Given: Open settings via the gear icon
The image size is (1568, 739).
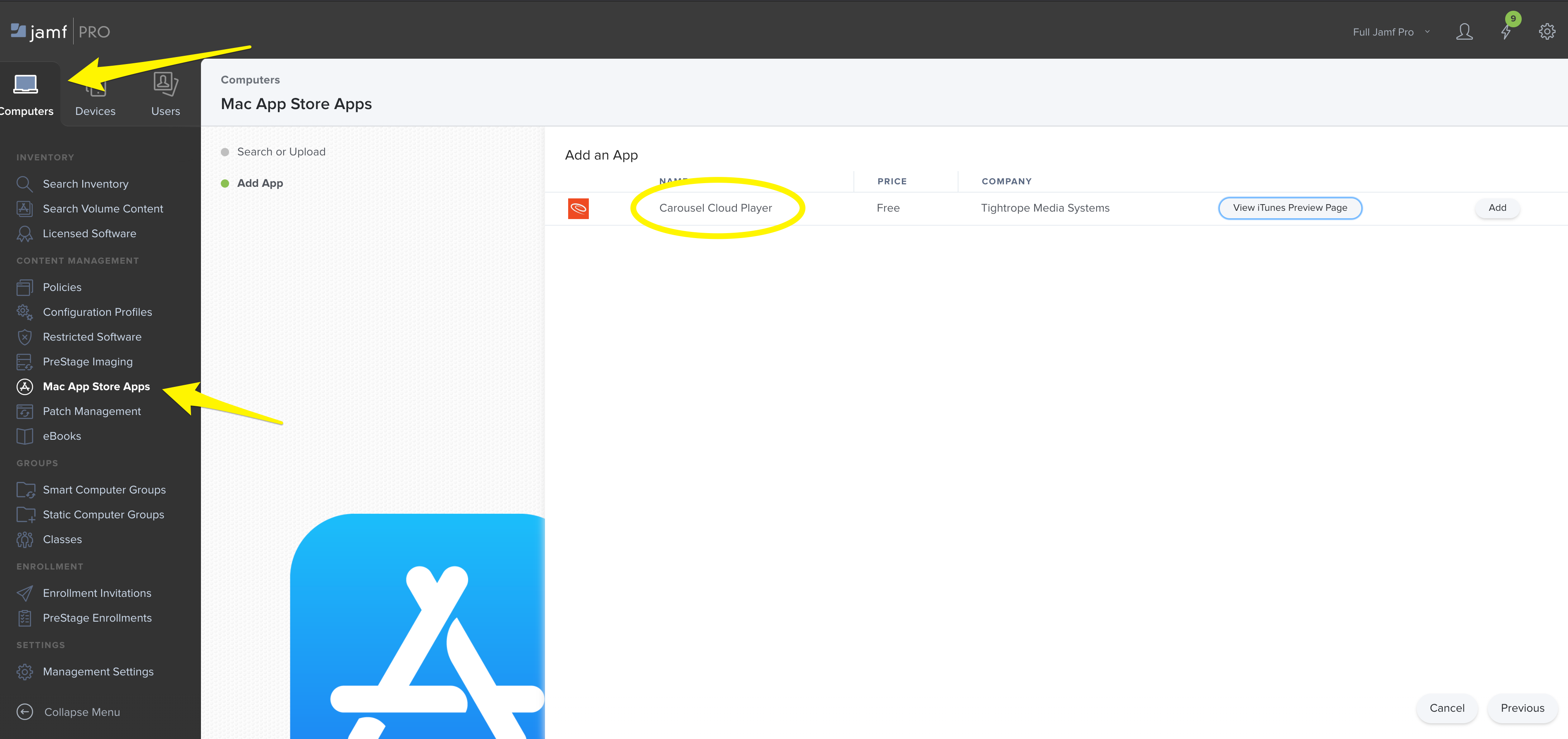Looking at the screenshot, I should [1546, 32].
